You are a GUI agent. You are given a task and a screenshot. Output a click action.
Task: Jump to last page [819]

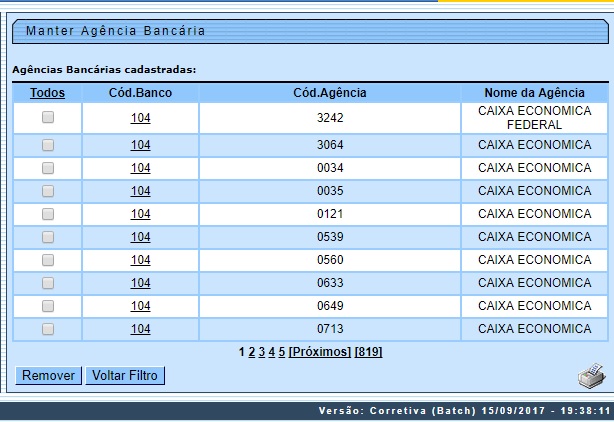coord(368,352)
